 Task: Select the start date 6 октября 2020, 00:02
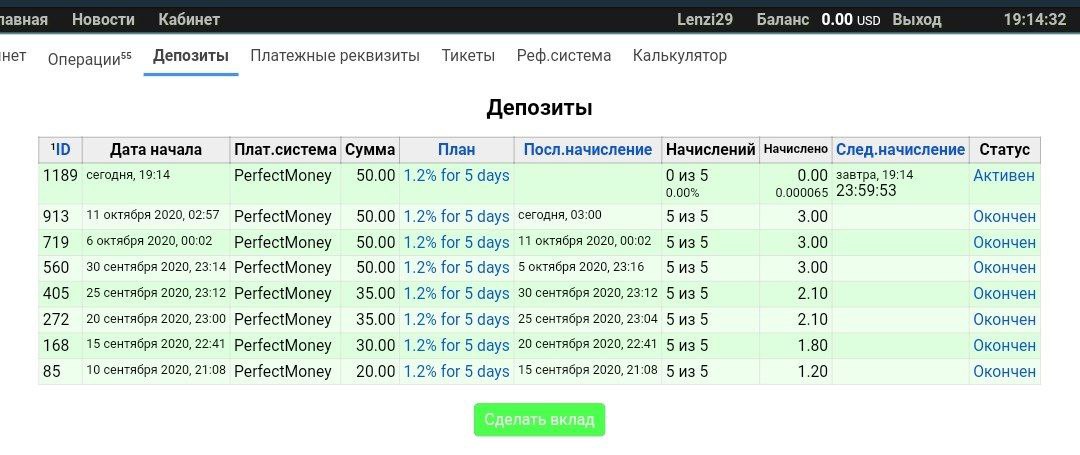(149, 242)
